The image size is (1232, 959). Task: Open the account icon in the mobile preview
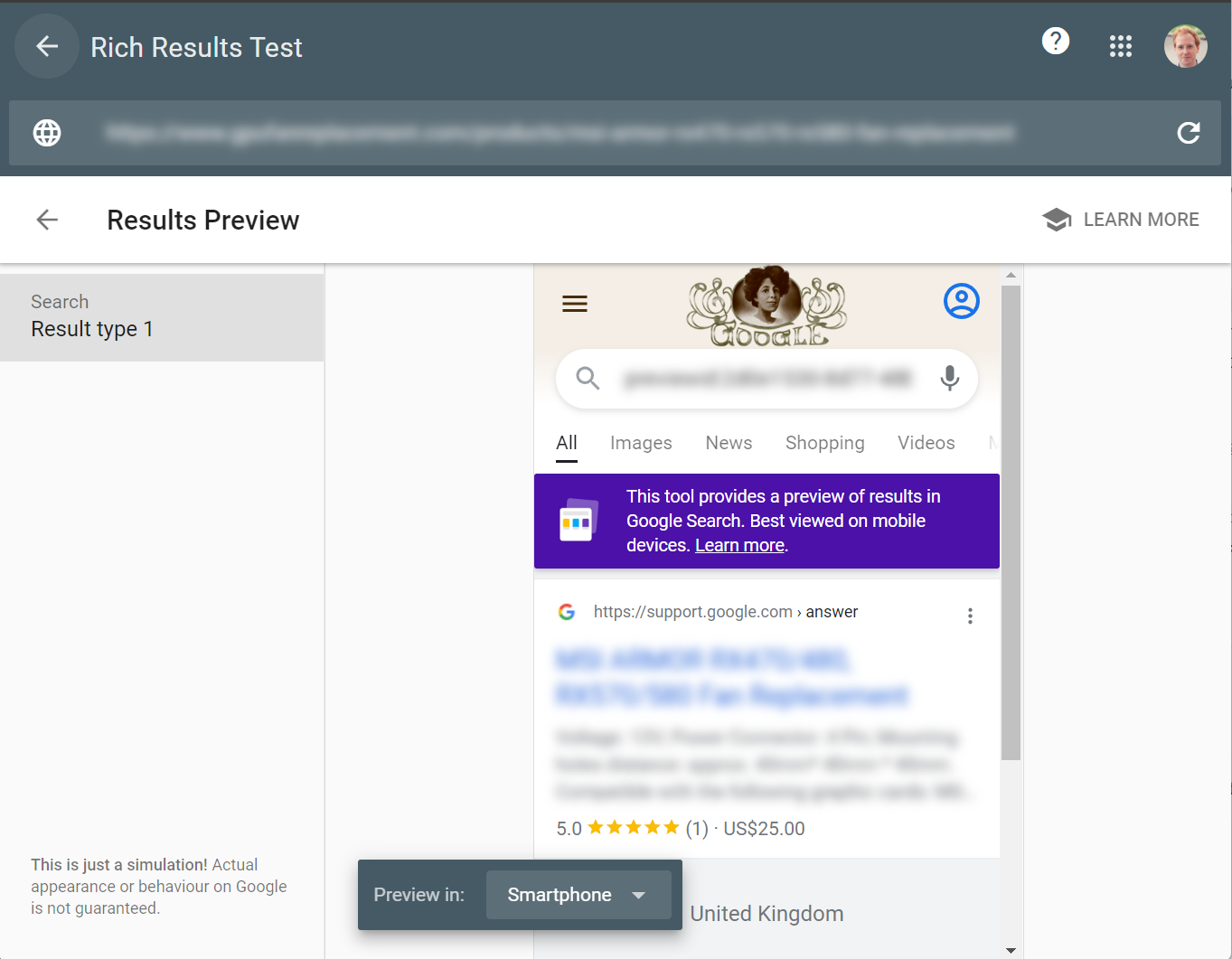click(x=961, y=301)
